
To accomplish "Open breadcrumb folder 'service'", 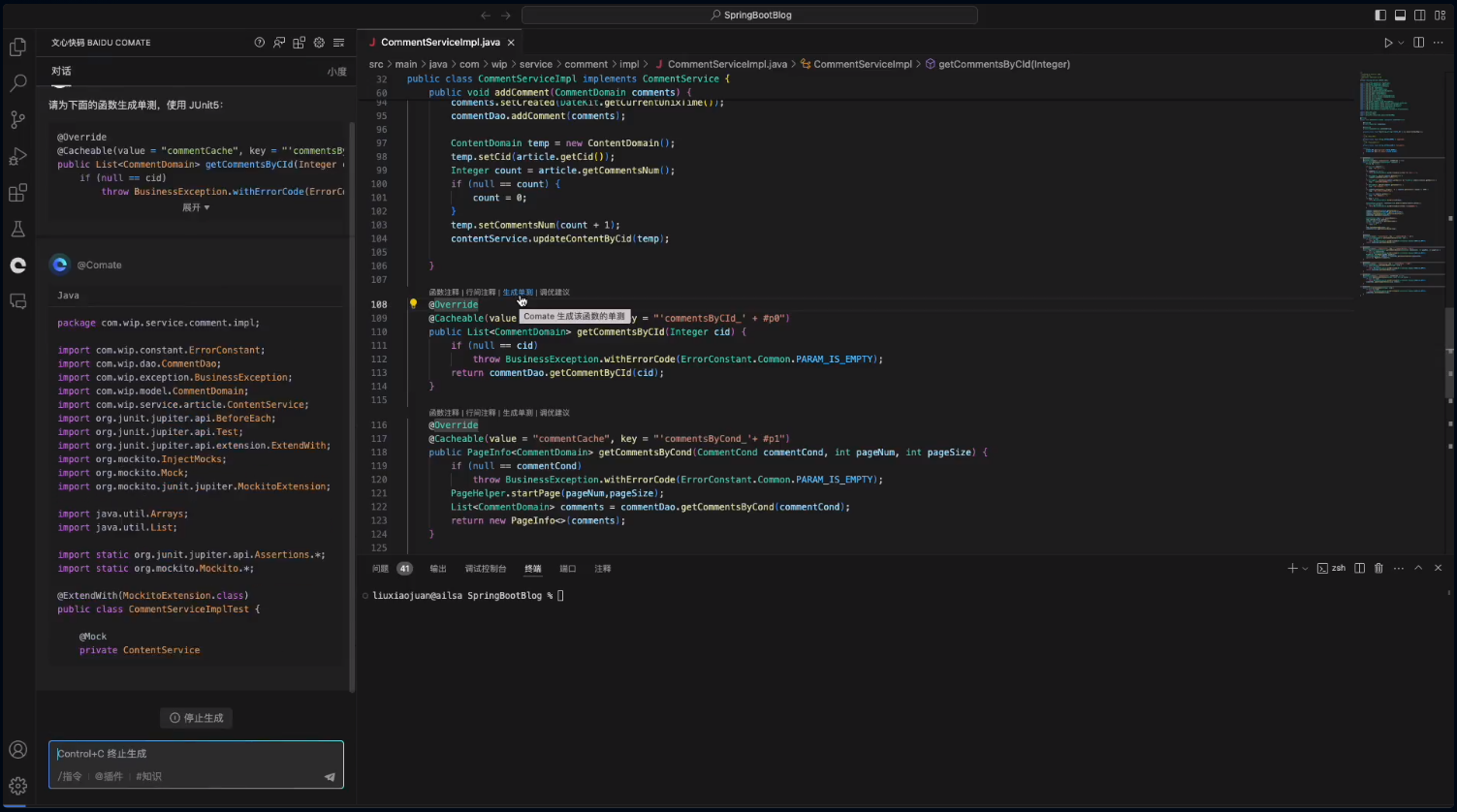I will pos(536,64).
